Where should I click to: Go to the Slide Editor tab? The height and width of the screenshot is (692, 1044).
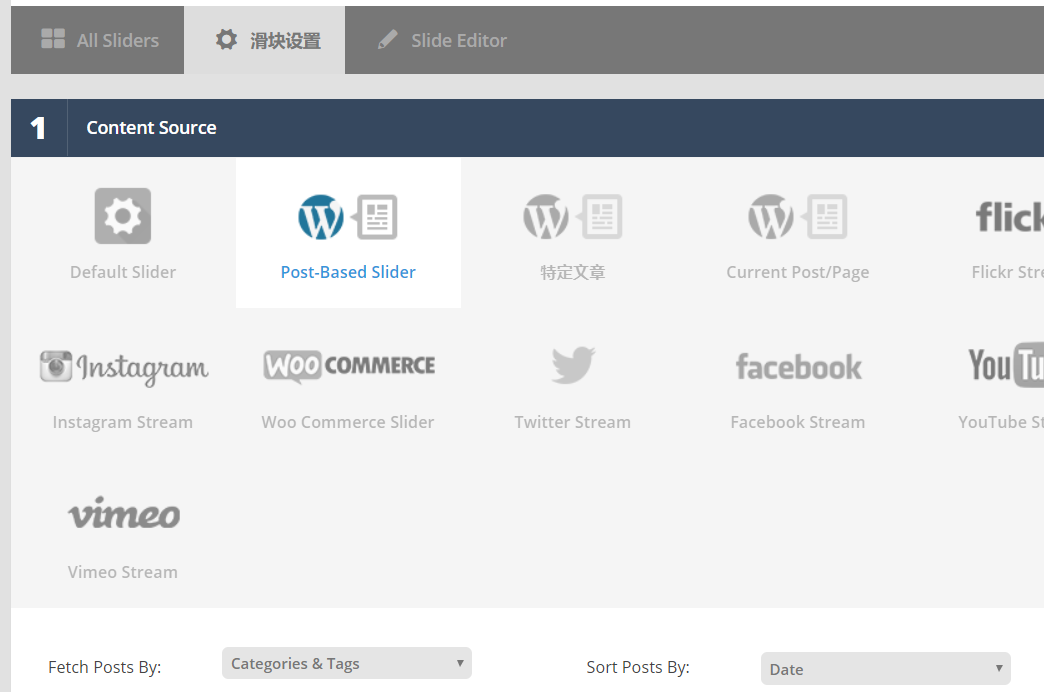click(x=441, y=40)
